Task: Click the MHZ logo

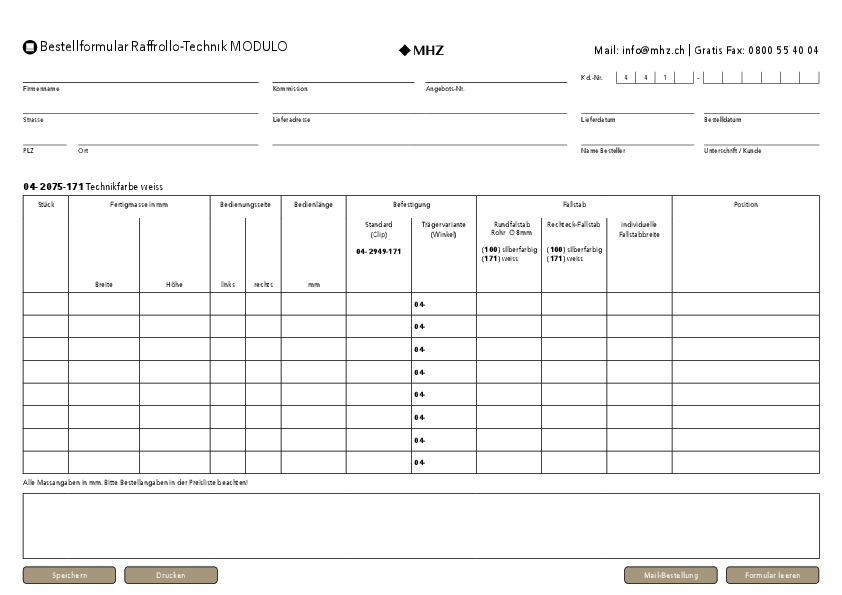Action: 421,49
